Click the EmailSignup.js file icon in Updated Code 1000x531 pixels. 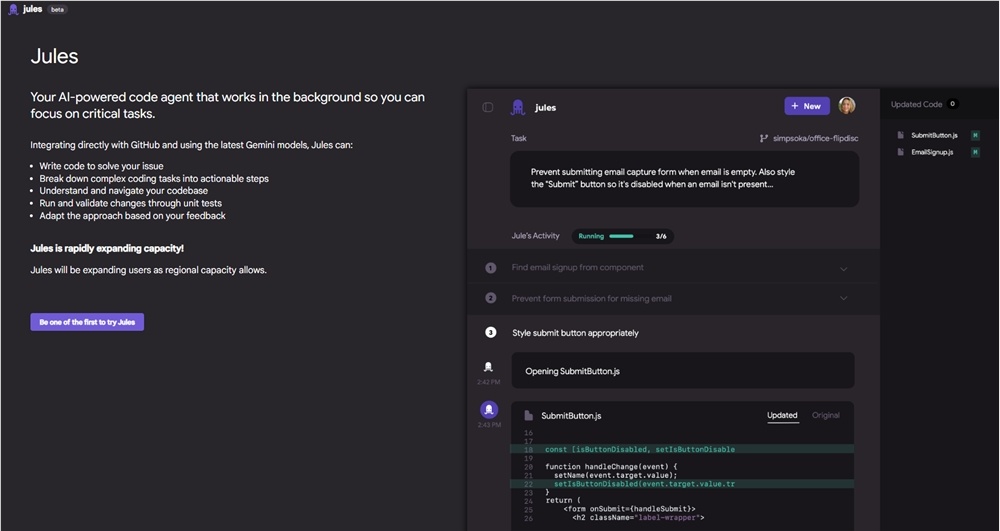[901, 152]
